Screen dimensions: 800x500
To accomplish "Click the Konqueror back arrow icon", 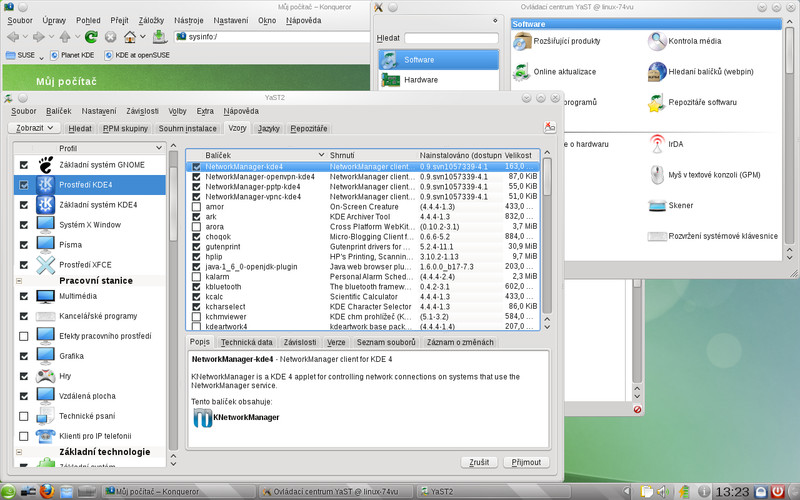I will point(13,37).
